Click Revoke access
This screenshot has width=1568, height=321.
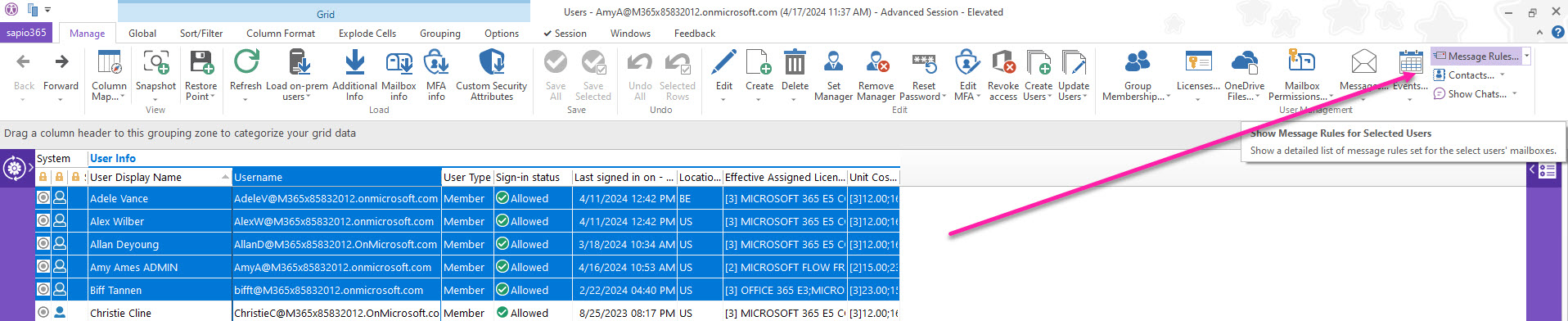coord(1003,75)
